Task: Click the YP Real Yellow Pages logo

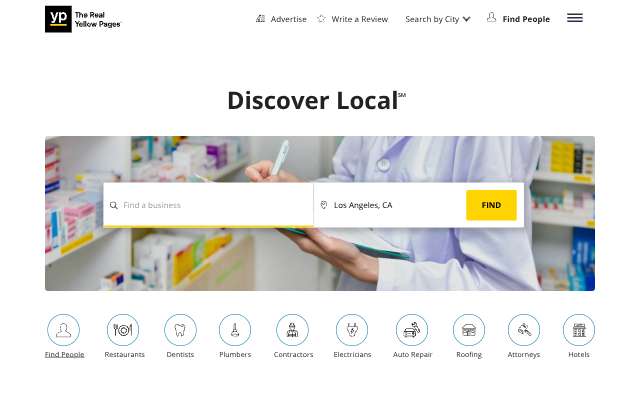Action: pyautogui.click(x=83, y=19)
